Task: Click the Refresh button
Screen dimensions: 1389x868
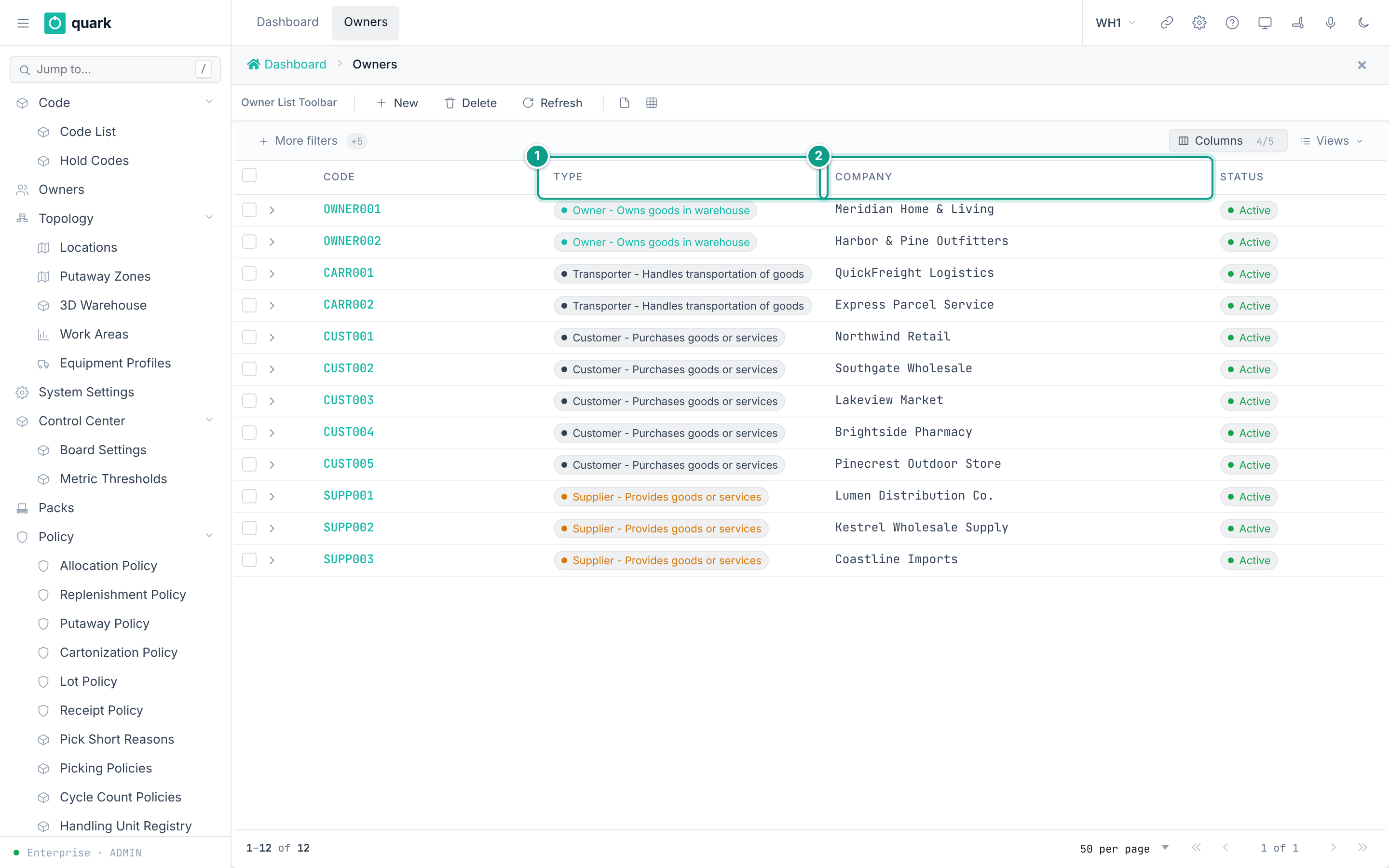Action: (552, 103)
